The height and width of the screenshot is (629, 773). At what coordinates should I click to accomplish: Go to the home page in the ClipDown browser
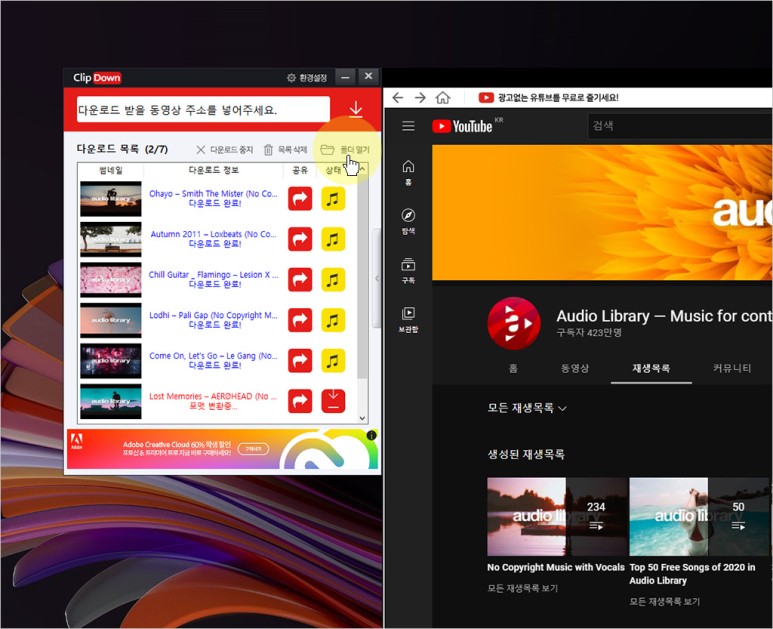(443, 98)
